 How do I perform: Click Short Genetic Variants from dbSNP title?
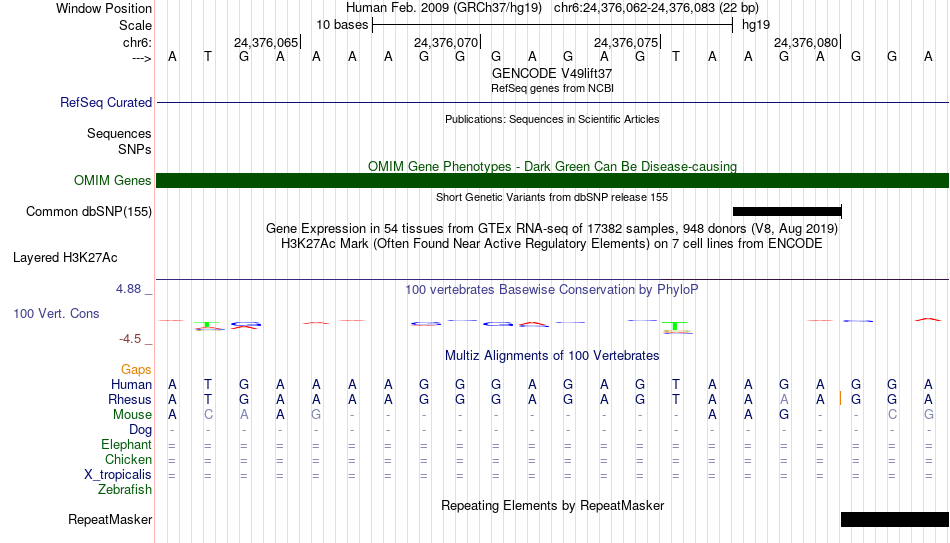(552, 197)
